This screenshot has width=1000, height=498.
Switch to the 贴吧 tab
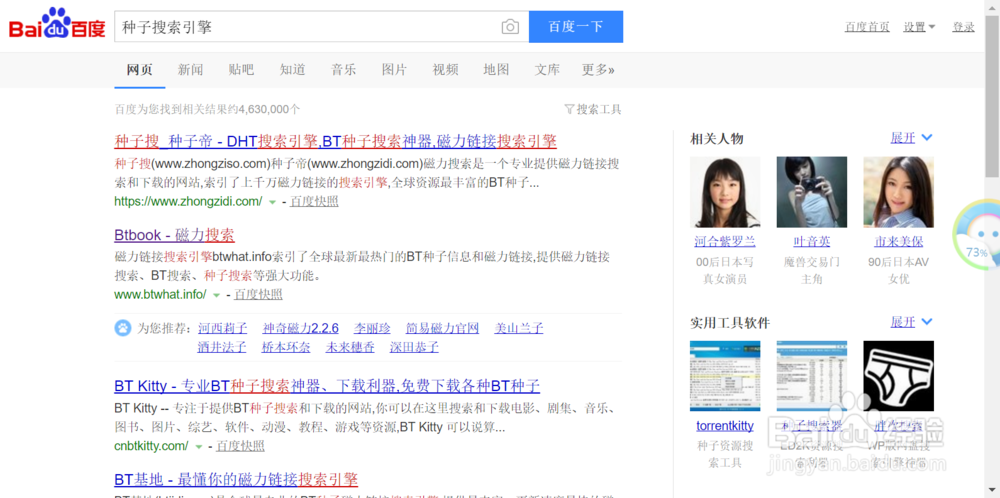point(241,70)
